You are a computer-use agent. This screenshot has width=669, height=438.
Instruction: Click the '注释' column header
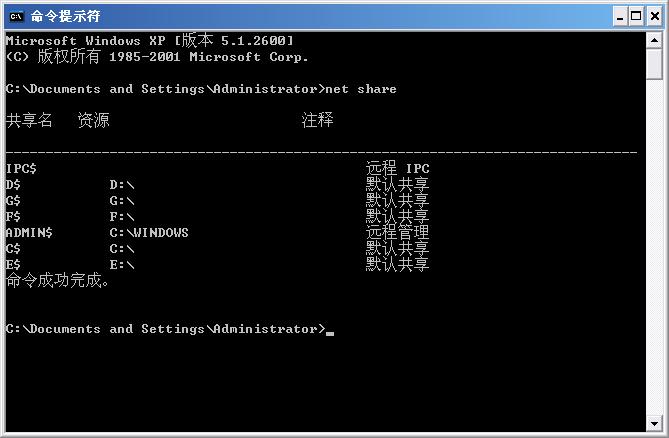pos(317,120)
